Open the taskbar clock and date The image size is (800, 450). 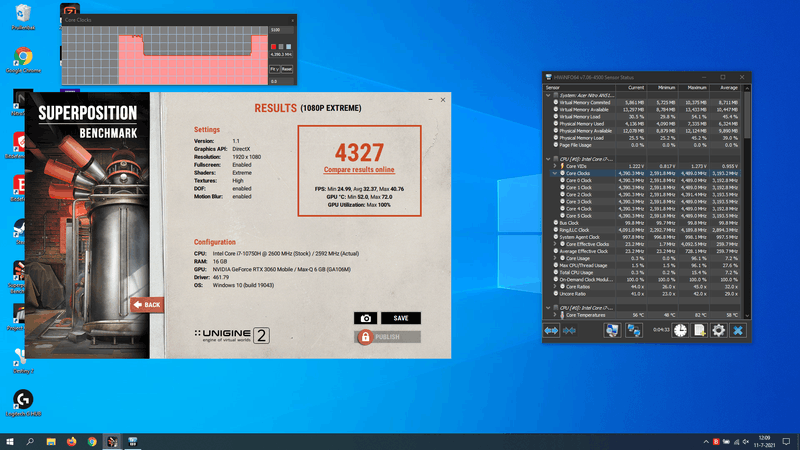click(764, 442)
